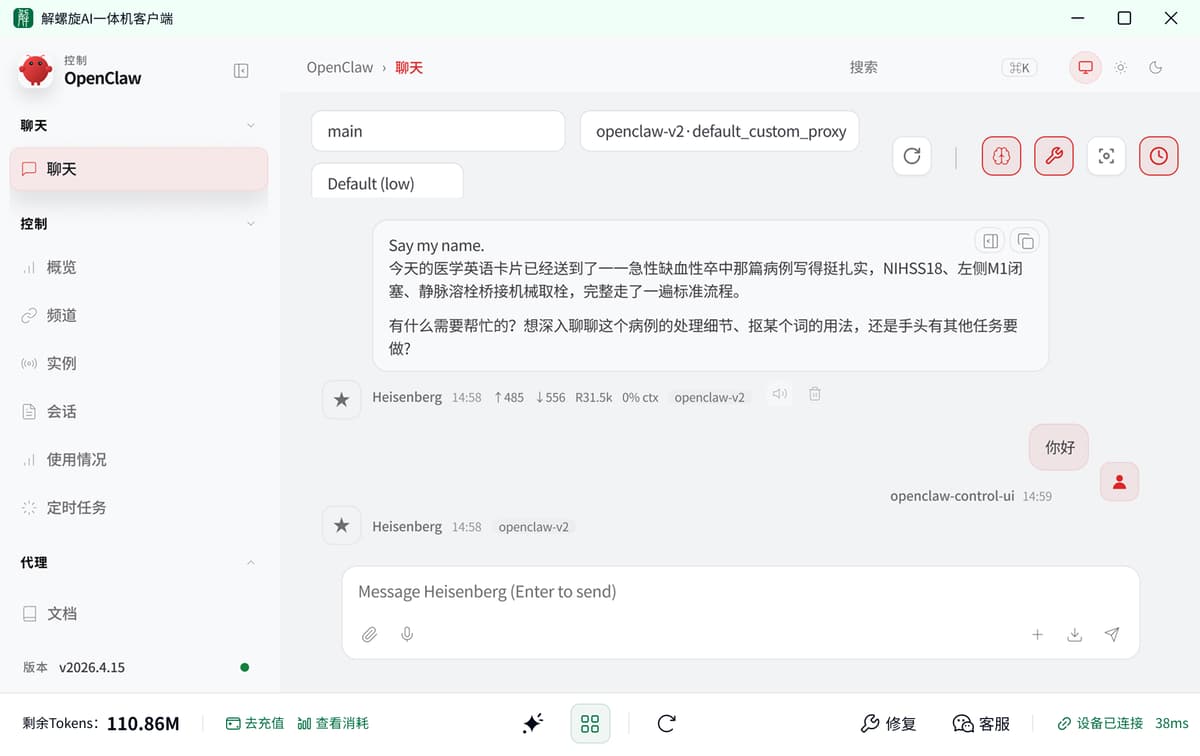Viewport: 1200px width, 756px height.
Task: Switch to system theme monitor icon
Action: point(1084,68)
